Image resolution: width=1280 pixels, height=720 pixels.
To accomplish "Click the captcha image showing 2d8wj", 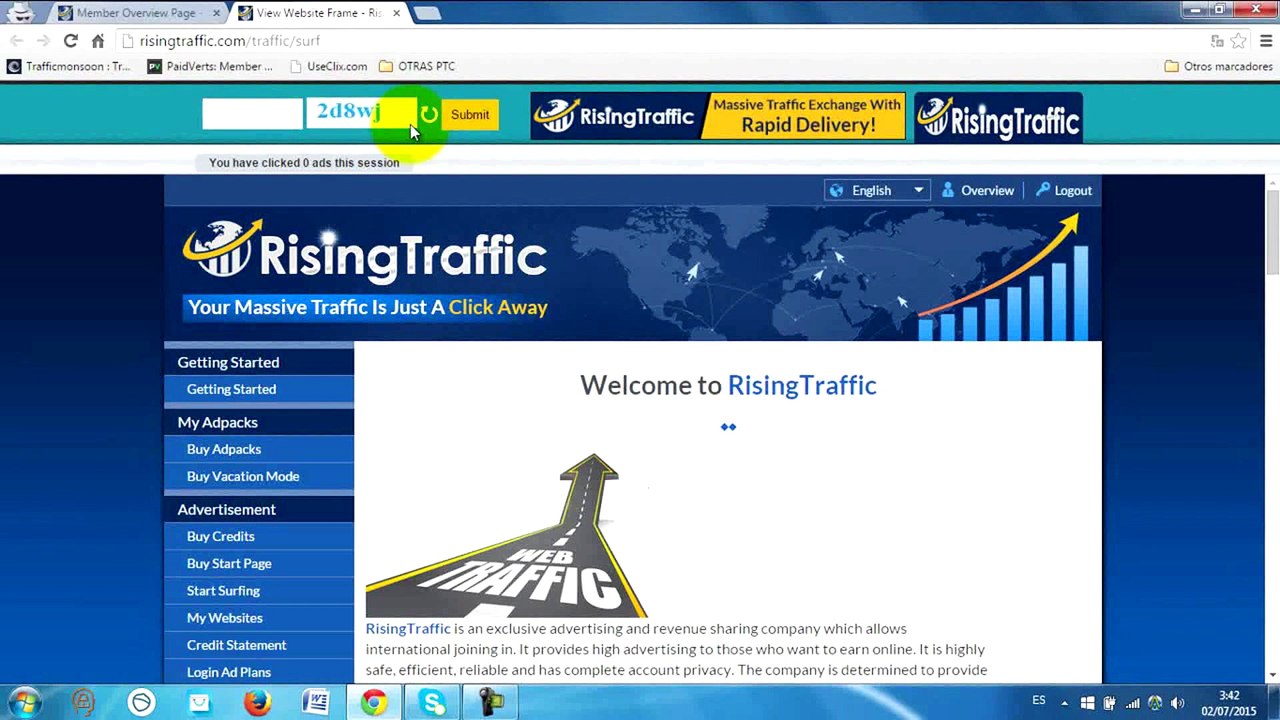I will click(x=360, y=113).
